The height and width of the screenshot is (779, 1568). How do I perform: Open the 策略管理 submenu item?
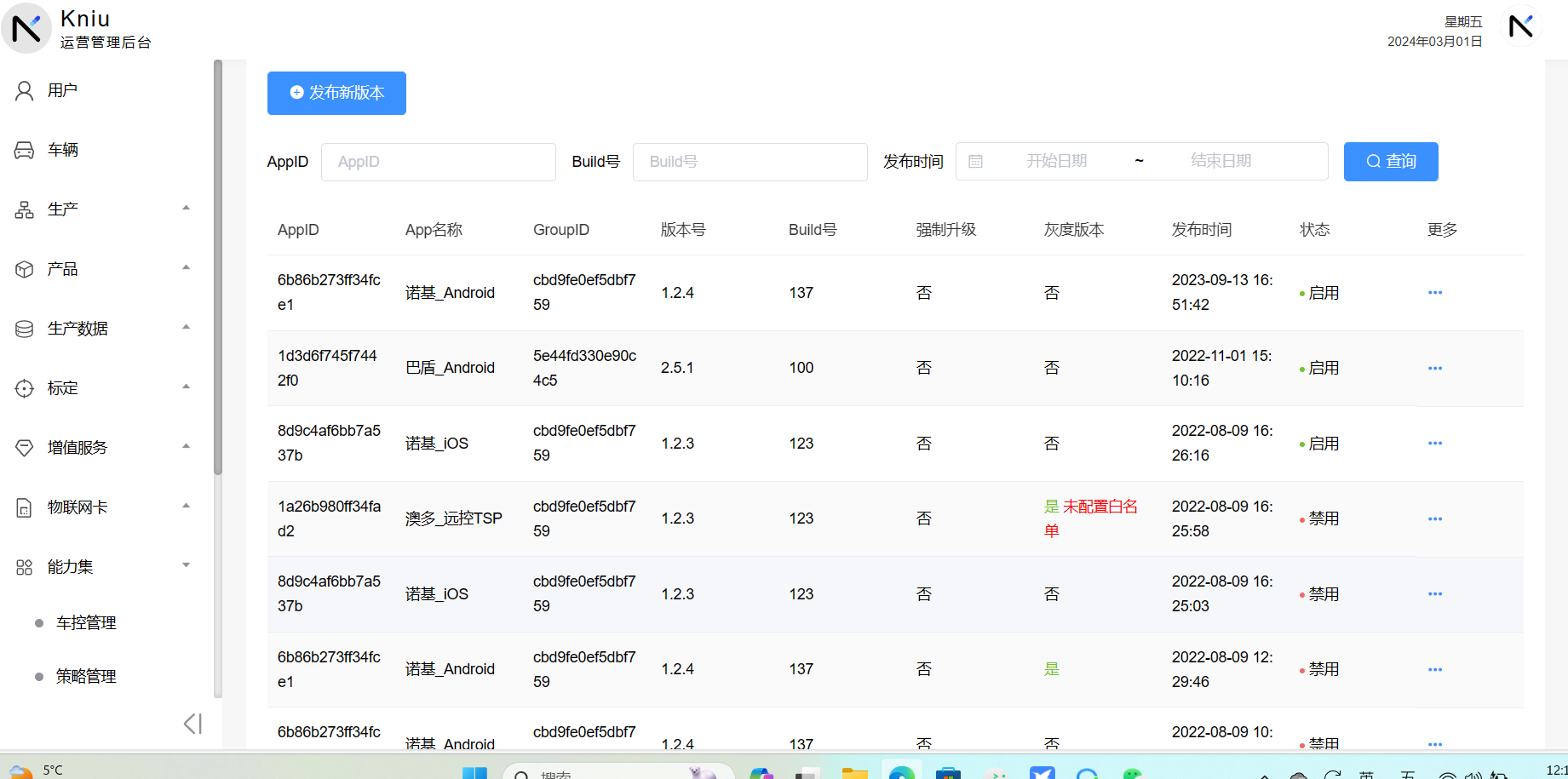[x=86, y=677]
